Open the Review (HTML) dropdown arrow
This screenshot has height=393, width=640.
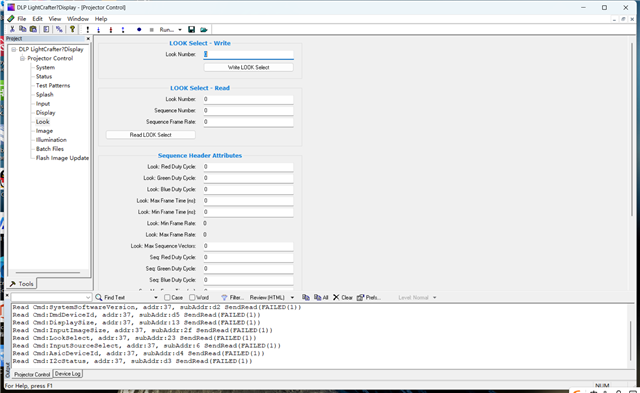(x=292, y=298)
